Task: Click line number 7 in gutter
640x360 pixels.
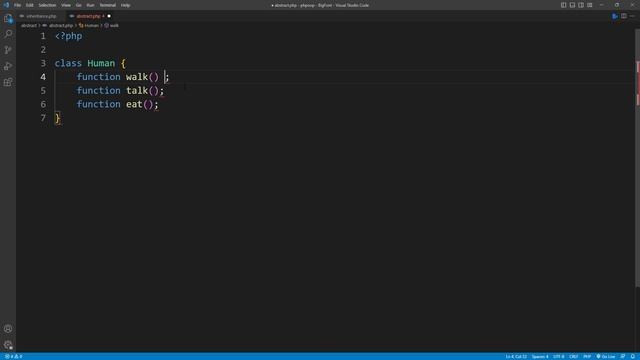Action: coord(43,118)
